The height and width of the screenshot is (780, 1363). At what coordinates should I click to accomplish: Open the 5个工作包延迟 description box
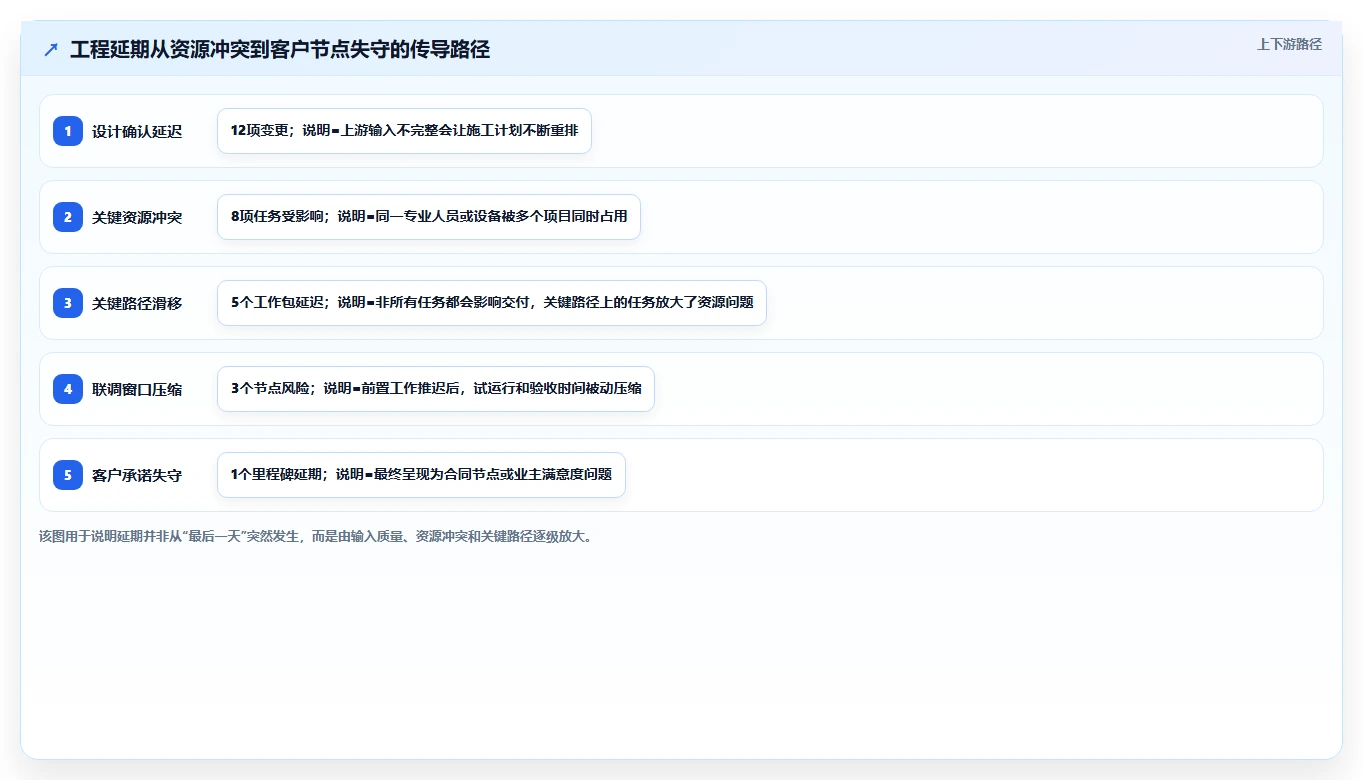tap(492, 303)
